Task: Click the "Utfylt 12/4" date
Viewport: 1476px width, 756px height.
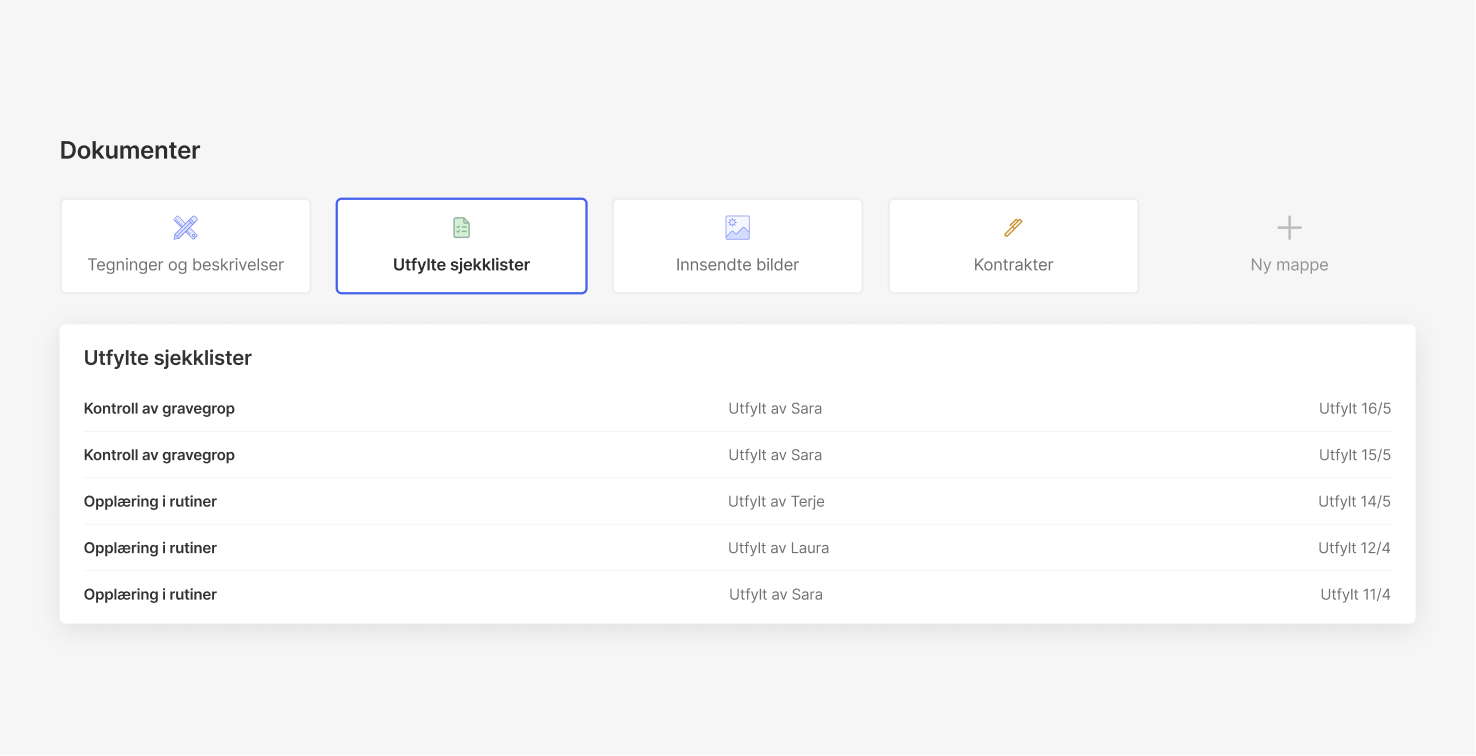Action: [x=1354, y=548]
